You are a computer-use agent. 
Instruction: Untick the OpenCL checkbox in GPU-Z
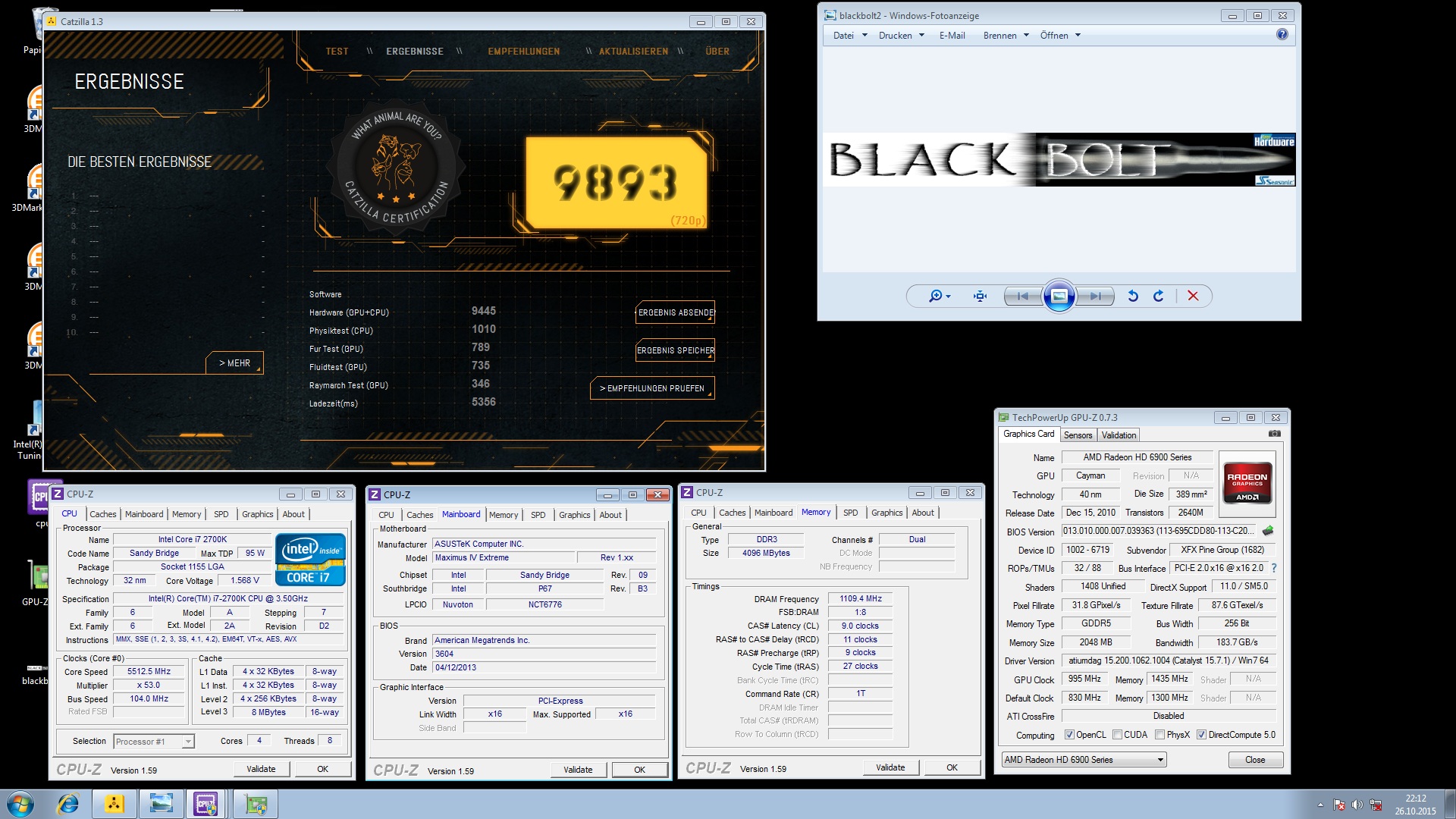(1069, 735)
